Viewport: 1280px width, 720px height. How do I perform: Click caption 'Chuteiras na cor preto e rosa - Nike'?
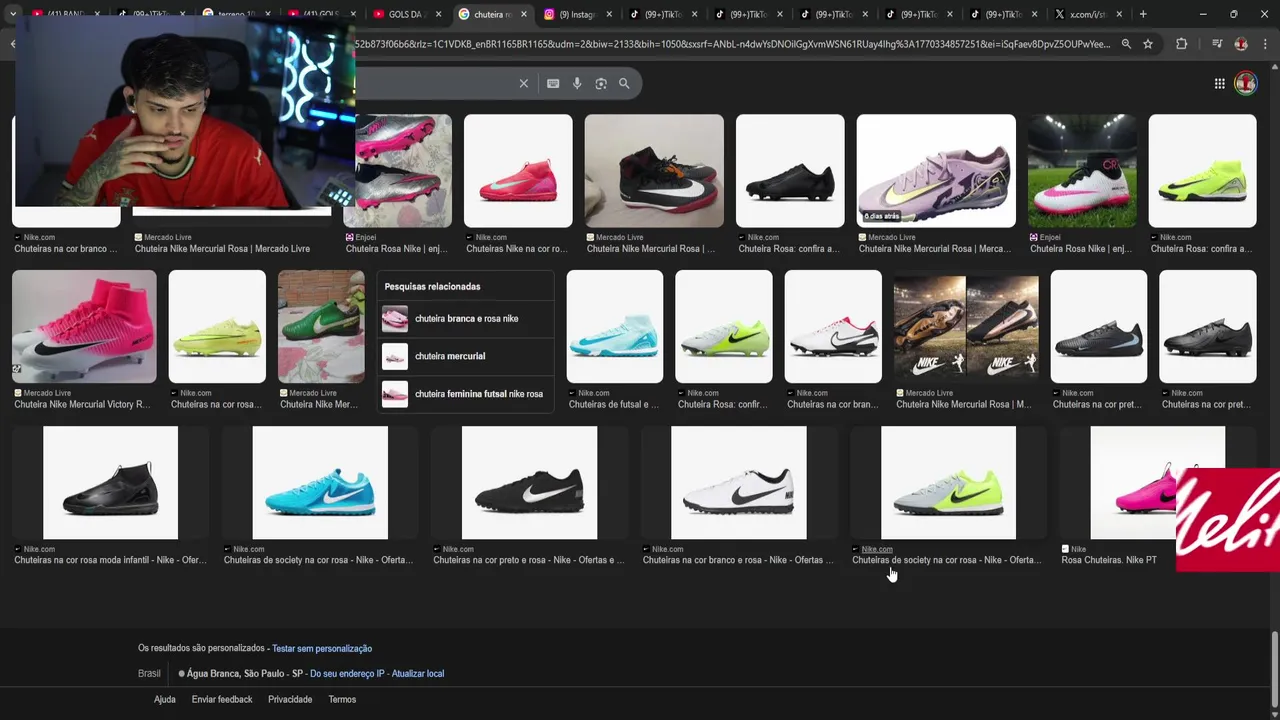point(529,561)
